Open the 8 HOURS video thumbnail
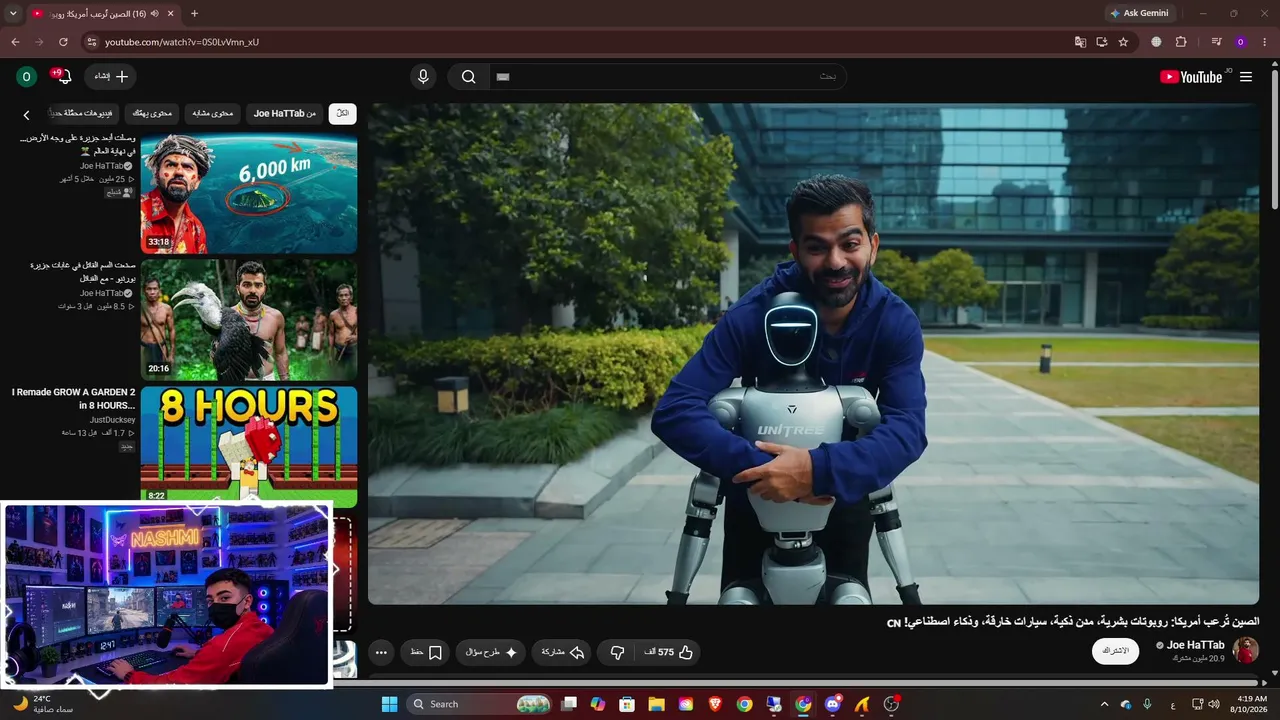Image resolution: width=1280 pixels, height=720 pixels. click(x=249, y=444)
